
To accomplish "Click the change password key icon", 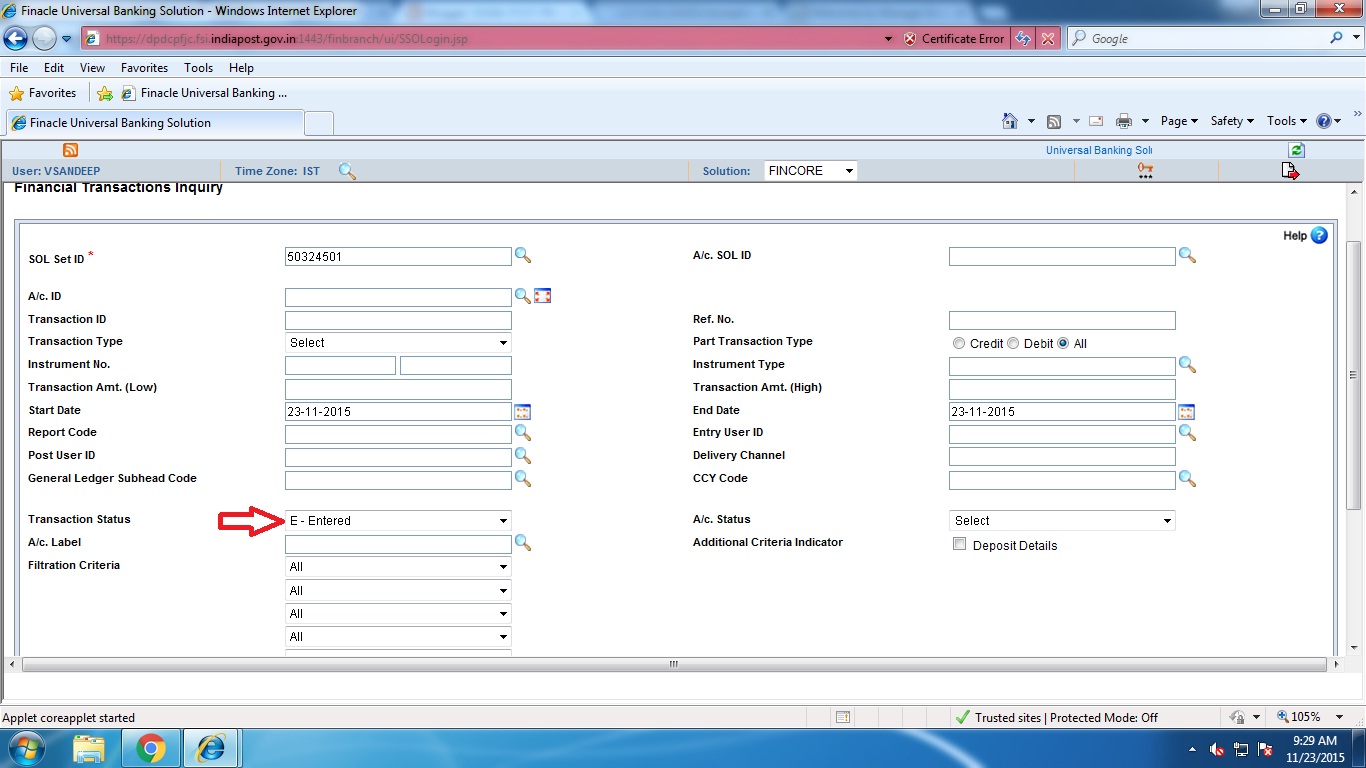I will (1145, 170).
